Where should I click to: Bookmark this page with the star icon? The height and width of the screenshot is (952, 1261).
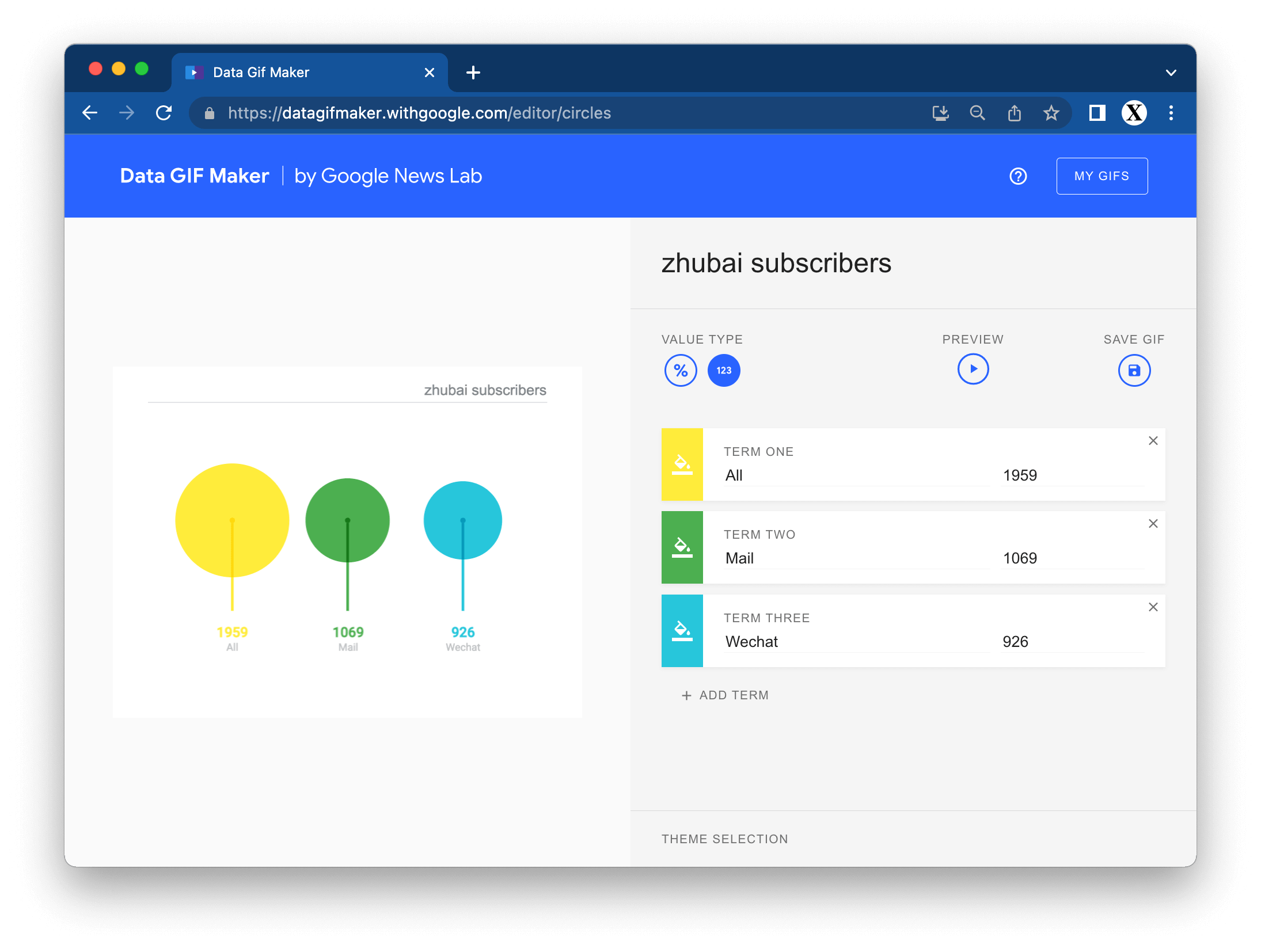1051,113
